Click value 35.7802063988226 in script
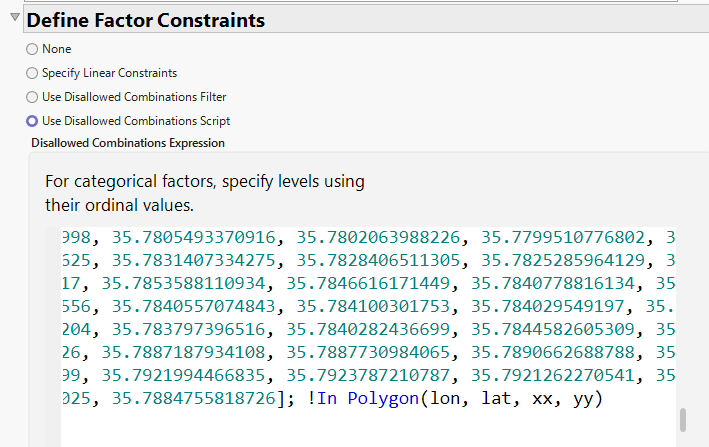 [378, 237]
